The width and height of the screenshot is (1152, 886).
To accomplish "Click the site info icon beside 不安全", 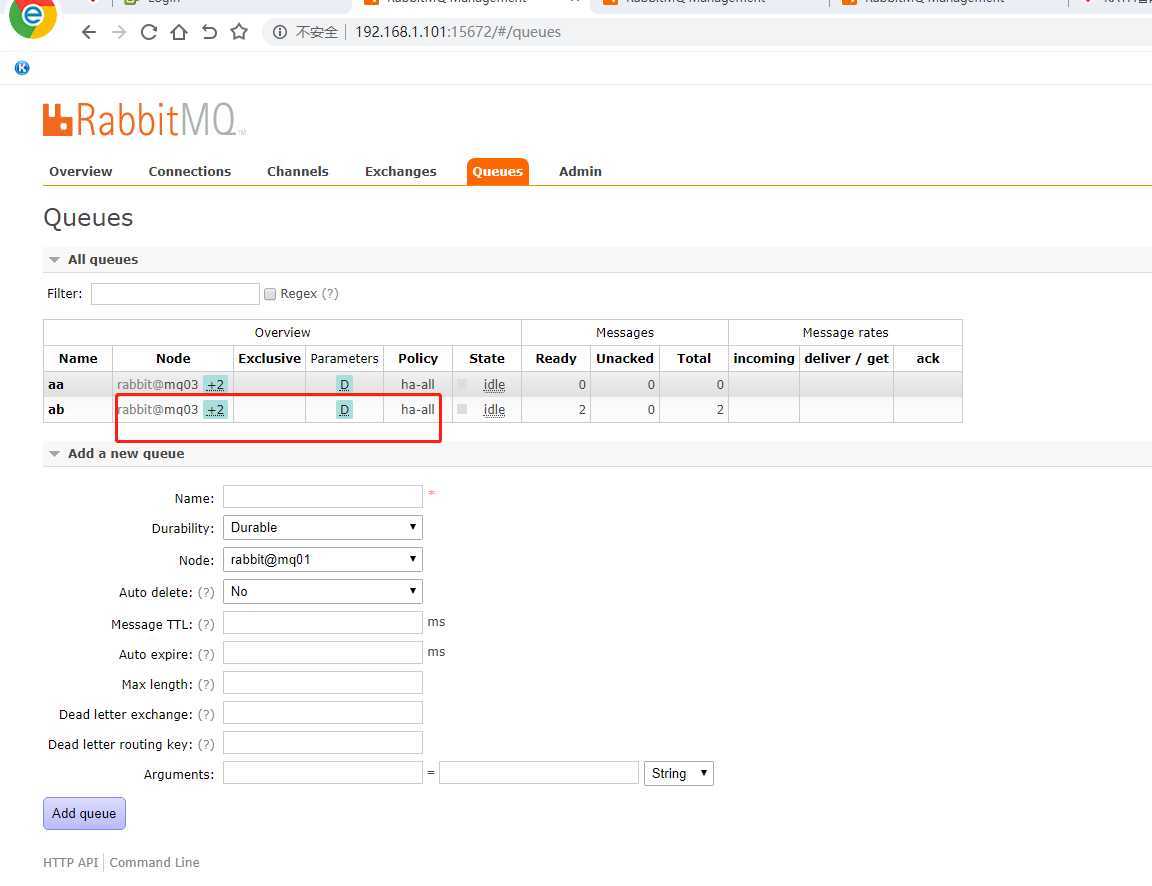I will tap(280, 32).
